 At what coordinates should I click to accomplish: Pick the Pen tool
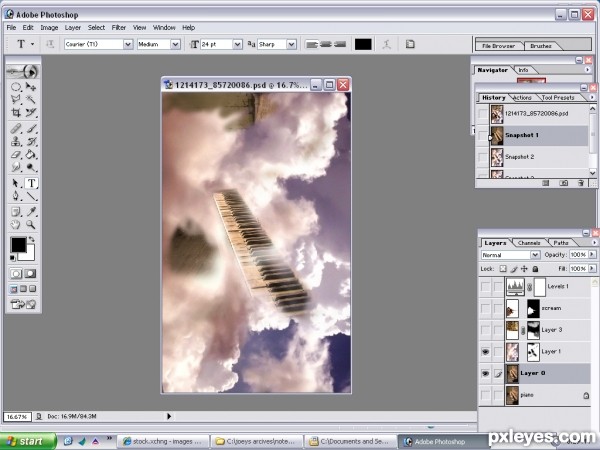[x=16, y=196]
